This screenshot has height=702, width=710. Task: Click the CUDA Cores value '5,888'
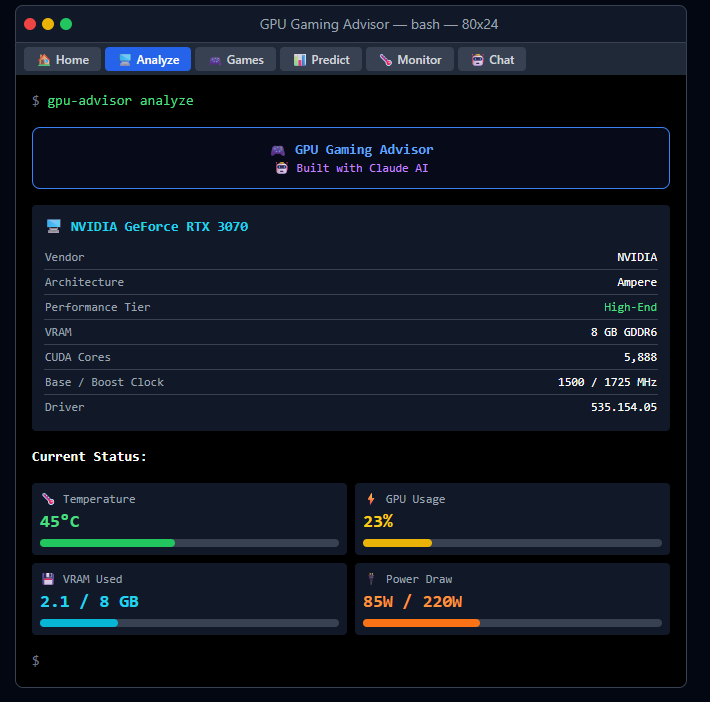point(640,357)
